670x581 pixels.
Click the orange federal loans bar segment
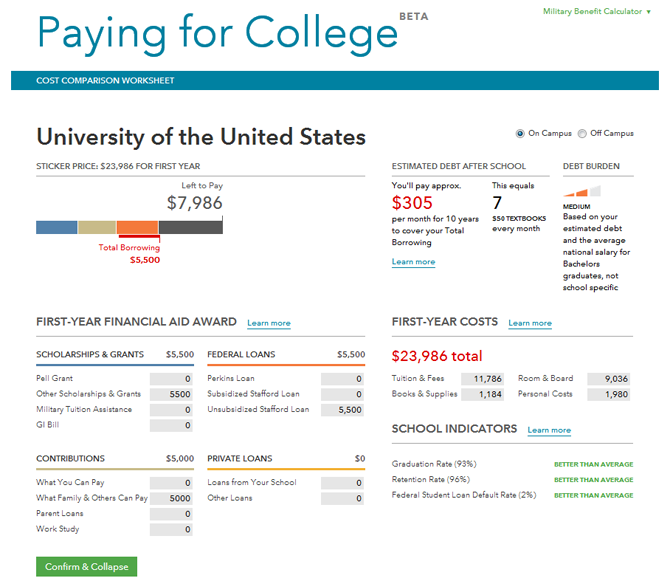(x=137, y=227)
